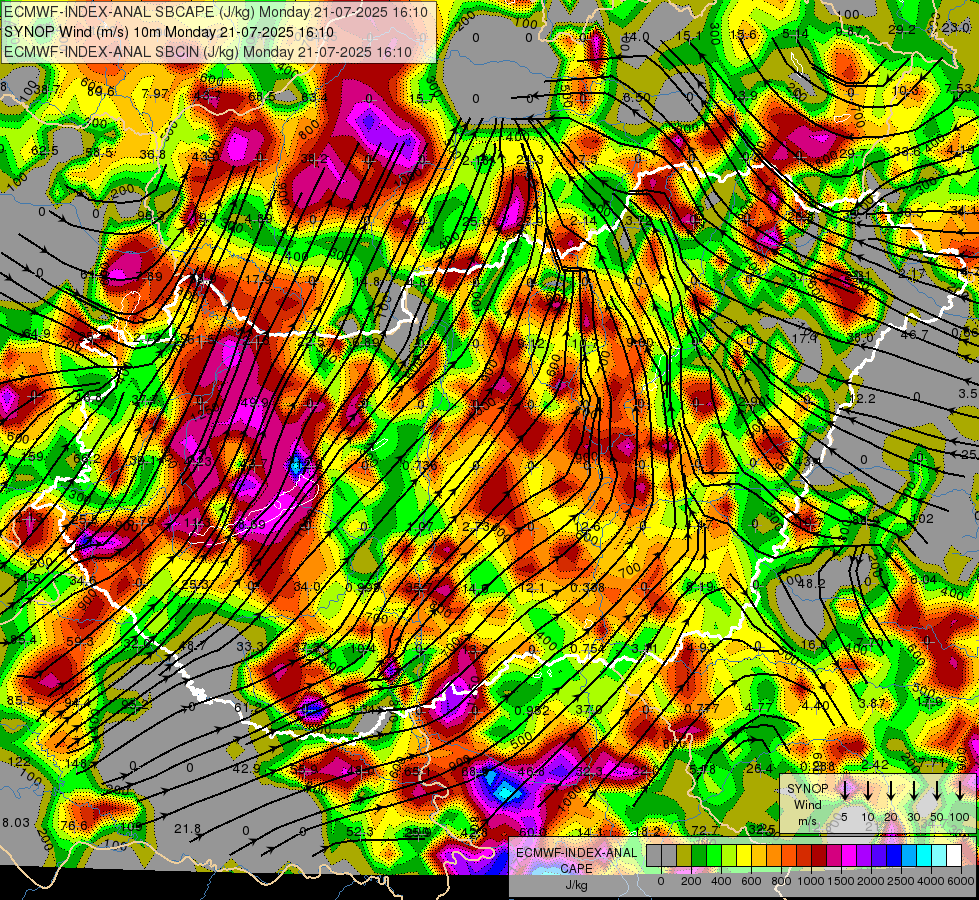The image size is (979, 900).
Task: Click station value 62.5 on the map
Action: pos(44,151)
